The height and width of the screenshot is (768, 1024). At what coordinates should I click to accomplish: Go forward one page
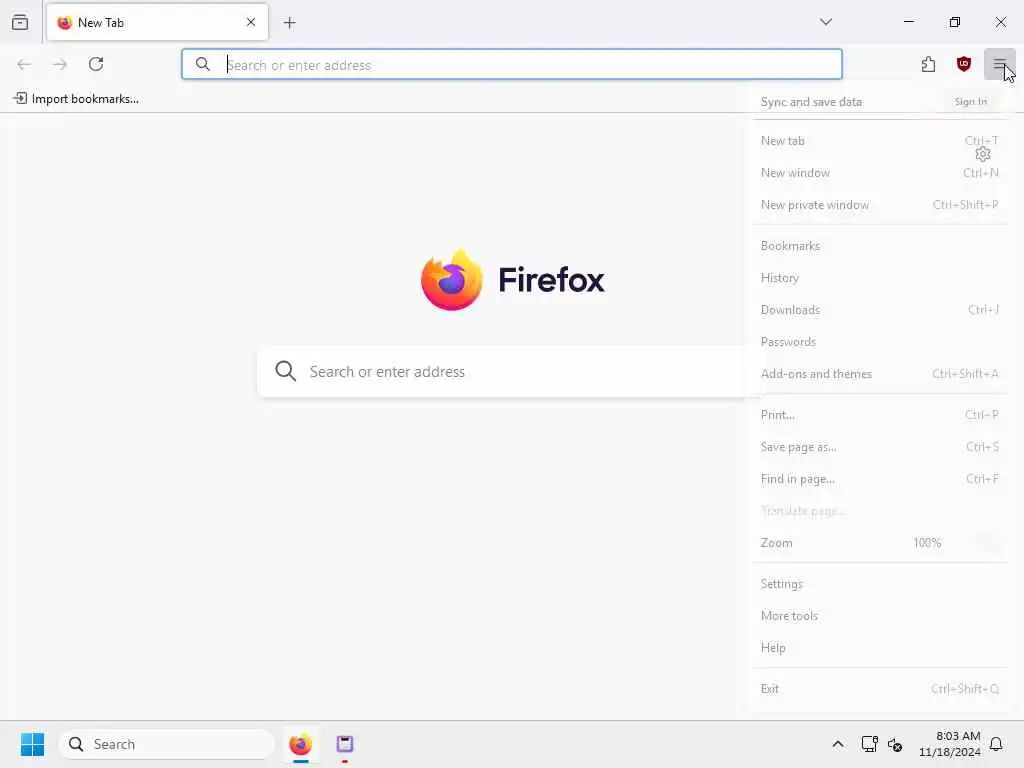coord(60,64)
